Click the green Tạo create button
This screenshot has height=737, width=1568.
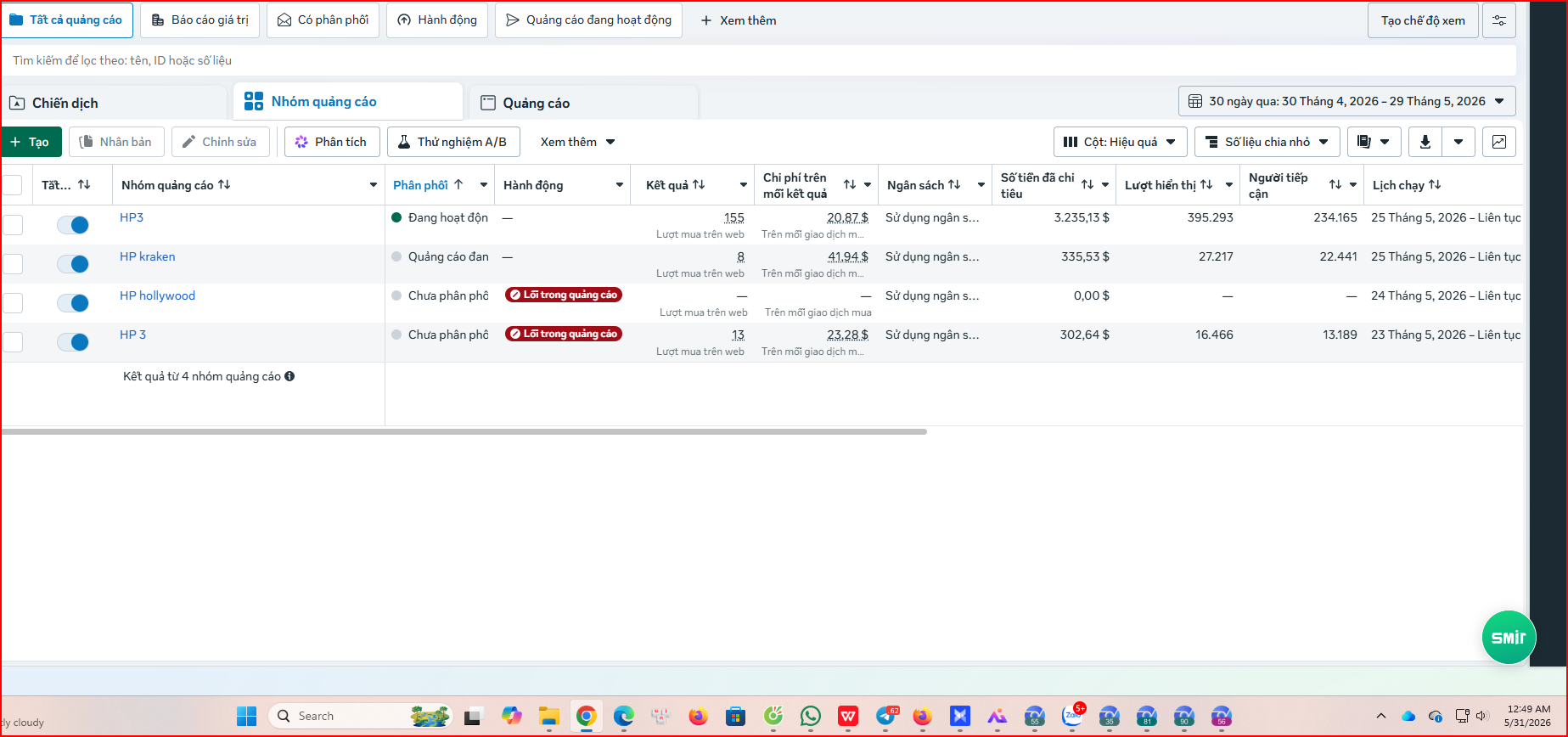(31, 142)
